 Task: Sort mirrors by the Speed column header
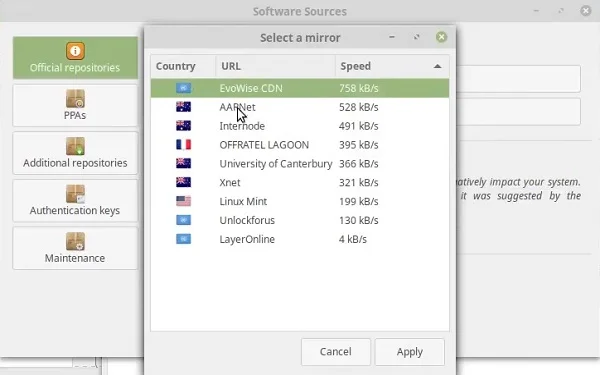[392, 66]
